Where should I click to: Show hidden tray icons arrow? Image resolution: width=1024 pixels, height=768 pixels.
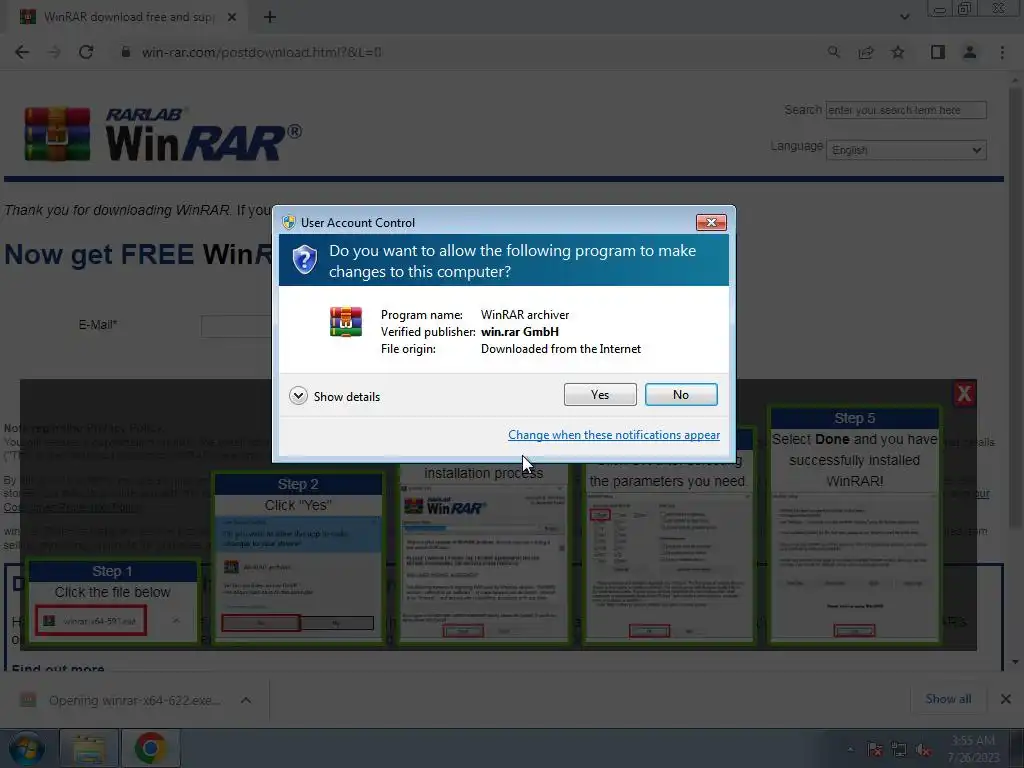click(850, 750)
